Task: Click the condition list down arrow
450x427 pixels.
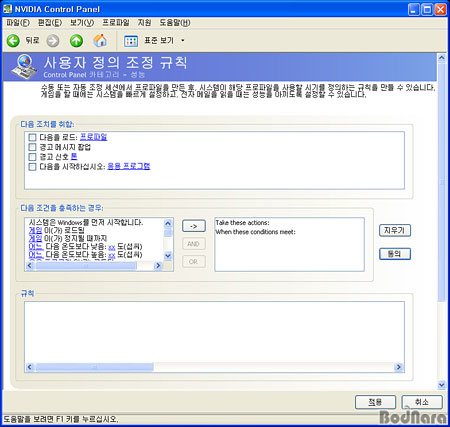Action: [168, 256]
